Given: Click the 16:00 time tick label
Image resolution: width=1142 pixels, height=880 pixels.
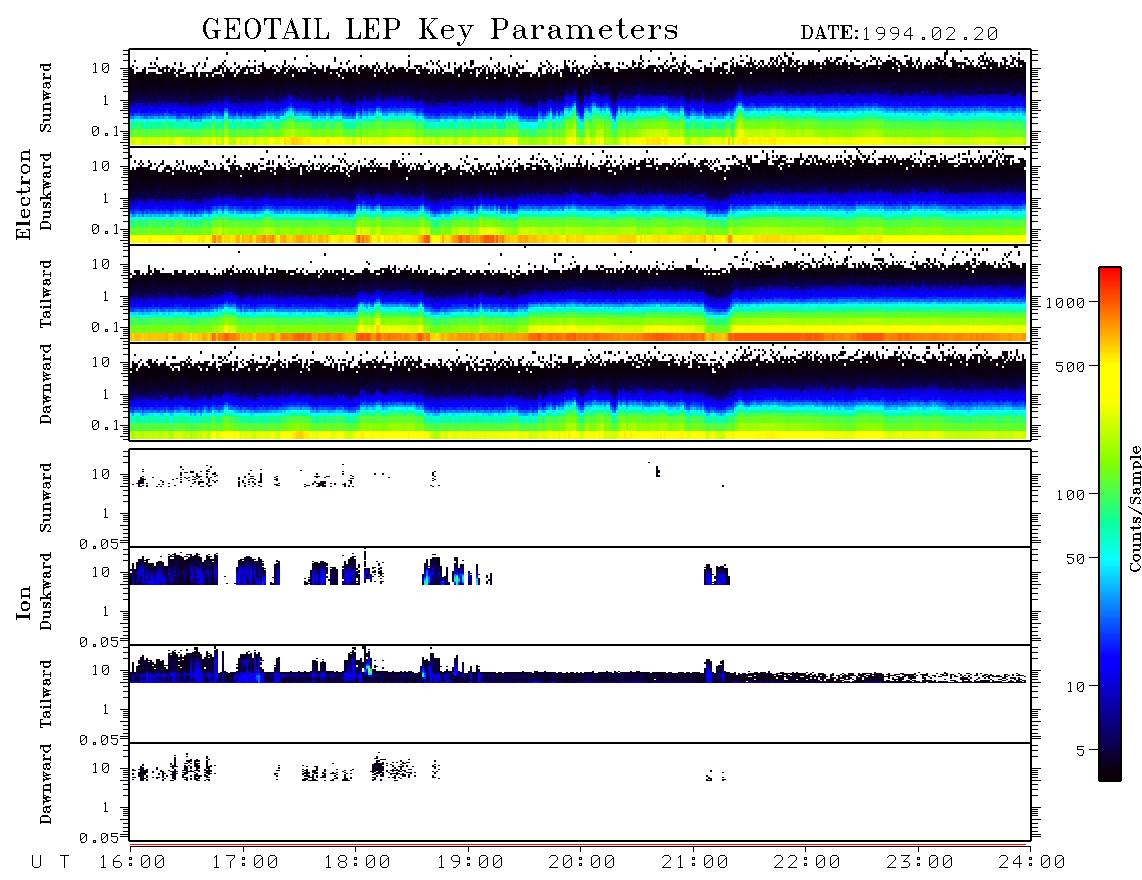Looking at the screenshot, I should click(132, 863).
